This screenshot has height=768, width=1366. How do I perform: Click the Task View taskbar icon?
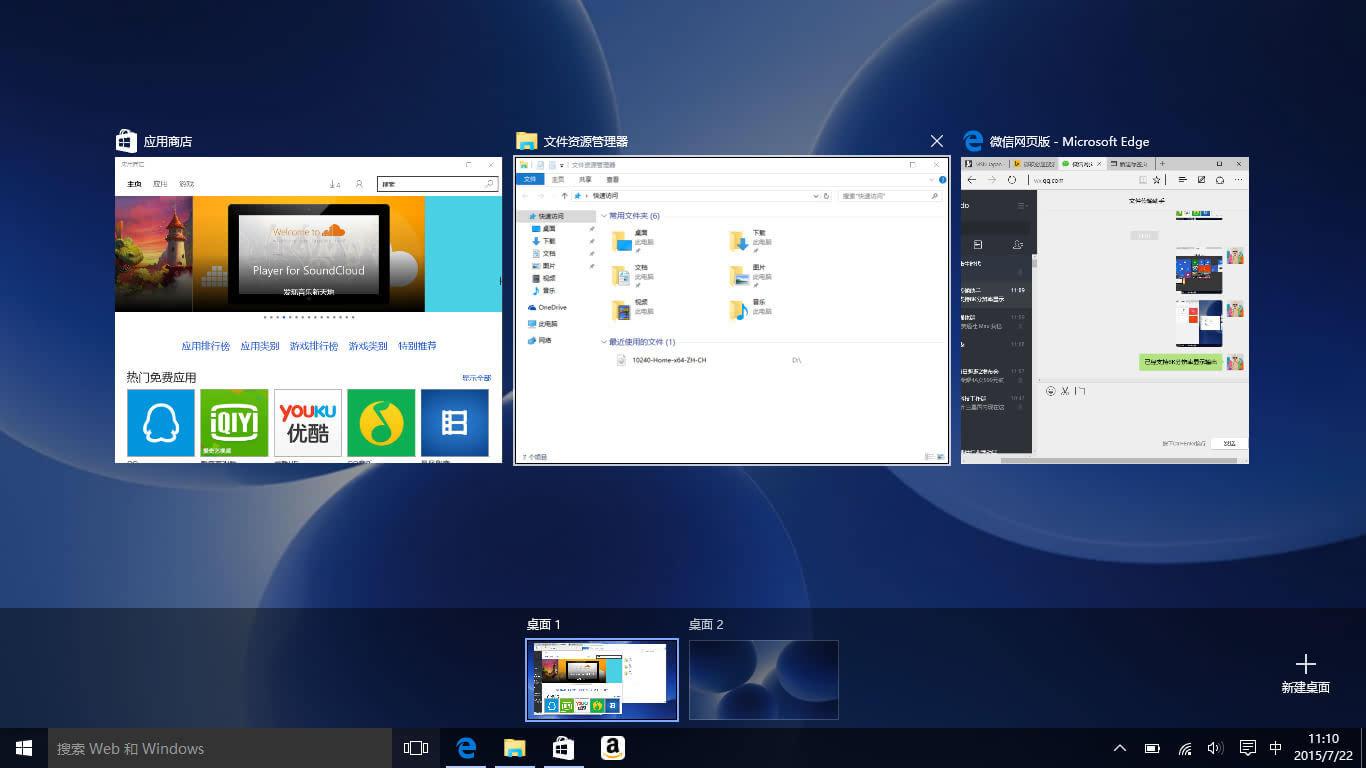pyautogui.click(x=415, y=748)
